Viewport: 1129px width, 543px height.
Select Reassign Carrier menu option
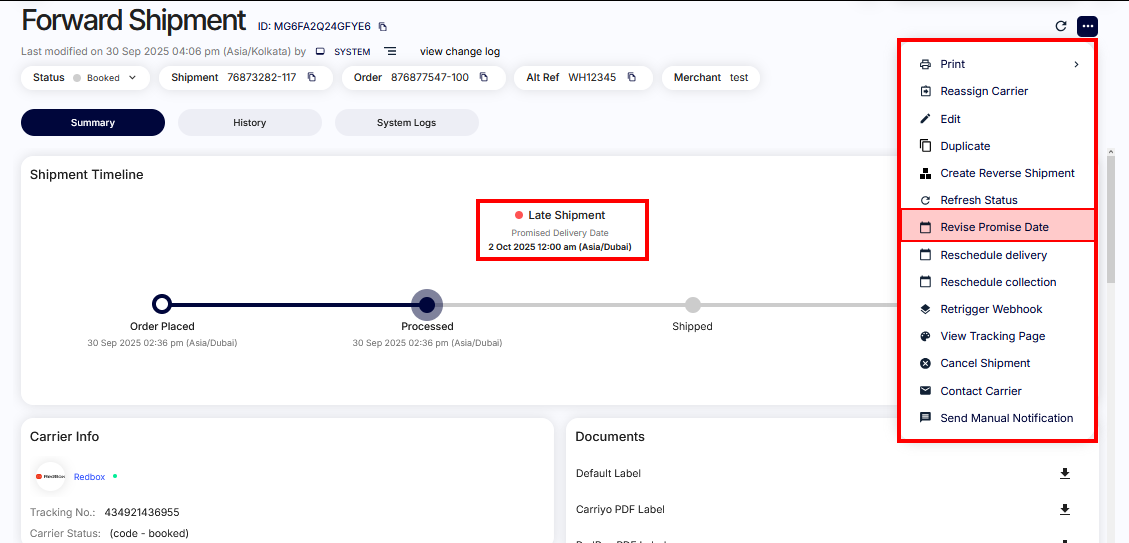point(984,91)
